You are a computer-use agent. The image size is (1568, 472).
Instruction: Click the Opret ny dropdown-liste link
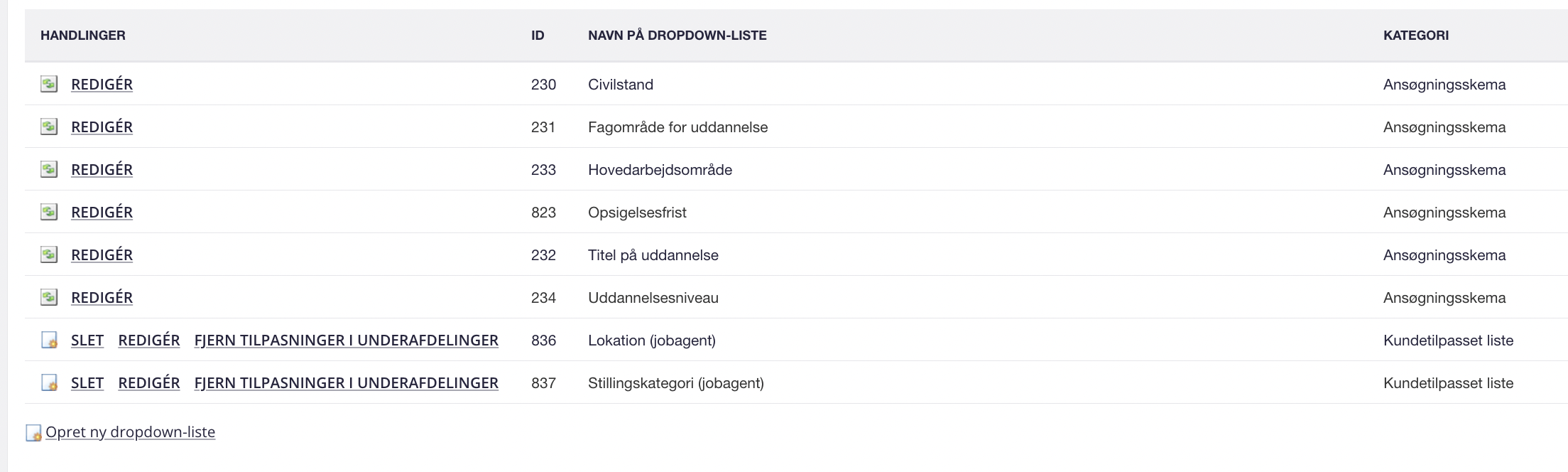(130, 431)
